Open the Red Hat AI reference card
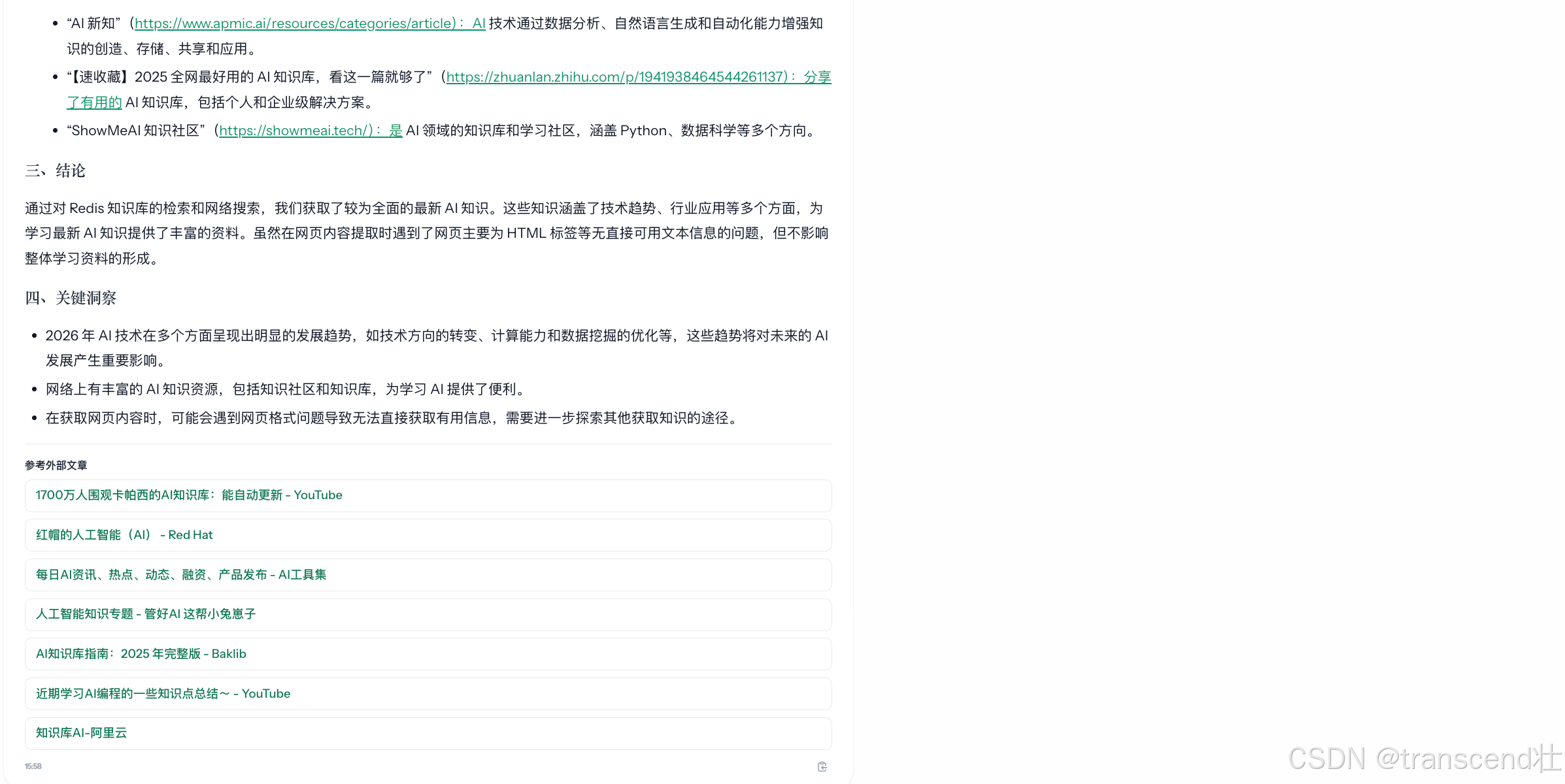Screen dimensions: 1565x784 [x=124, y=535]
